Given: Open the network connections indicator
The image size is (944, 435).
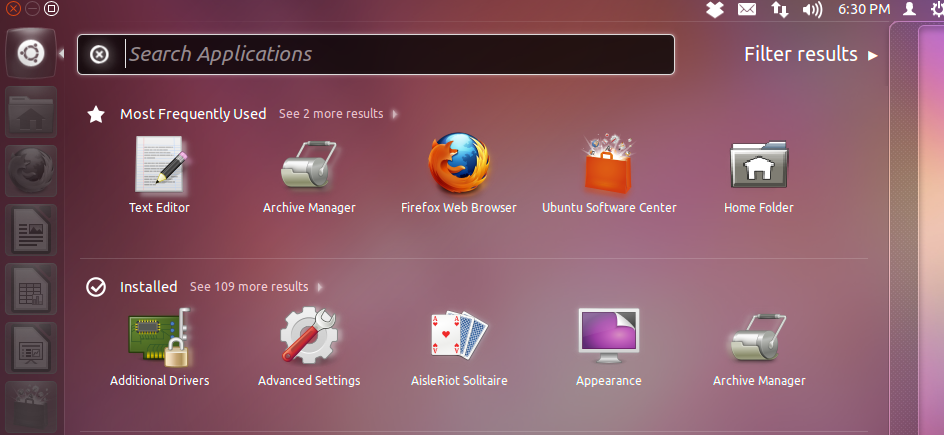Looking at the screenshot, I should [780, 9].
